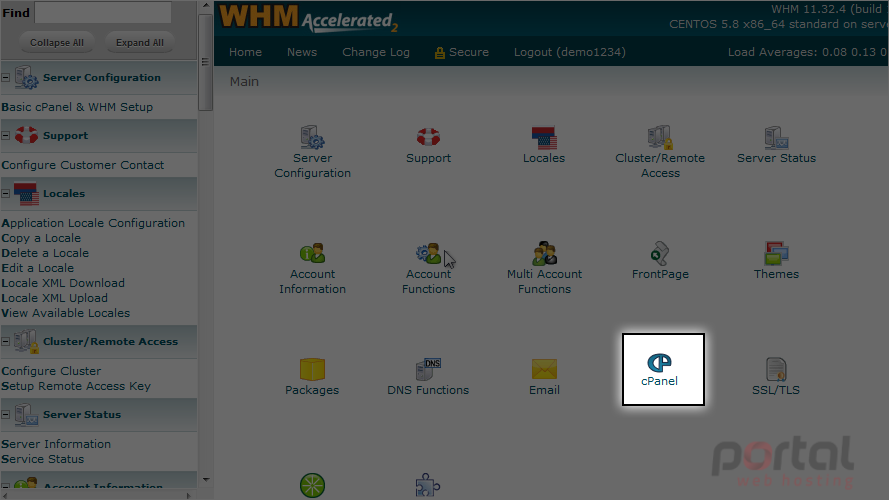Click the Locales flag sidebar icon
889x500 pixels.
(26, 193)
